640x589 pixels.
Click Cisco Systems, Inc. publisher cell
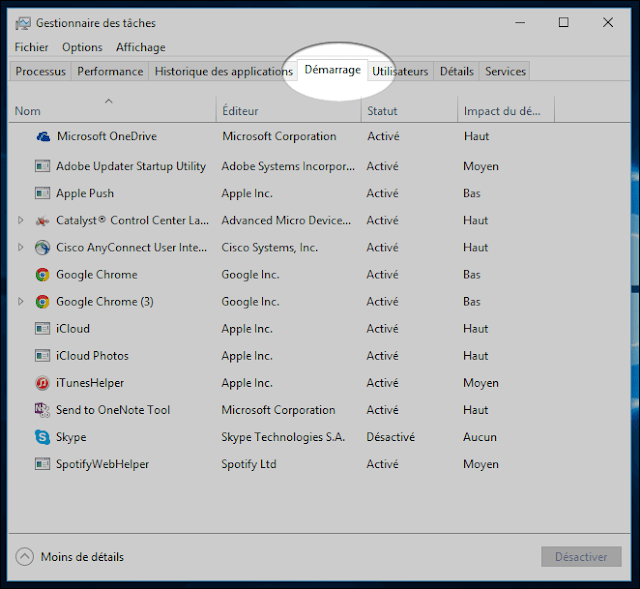pyautogui.click(x=270, y=248)
